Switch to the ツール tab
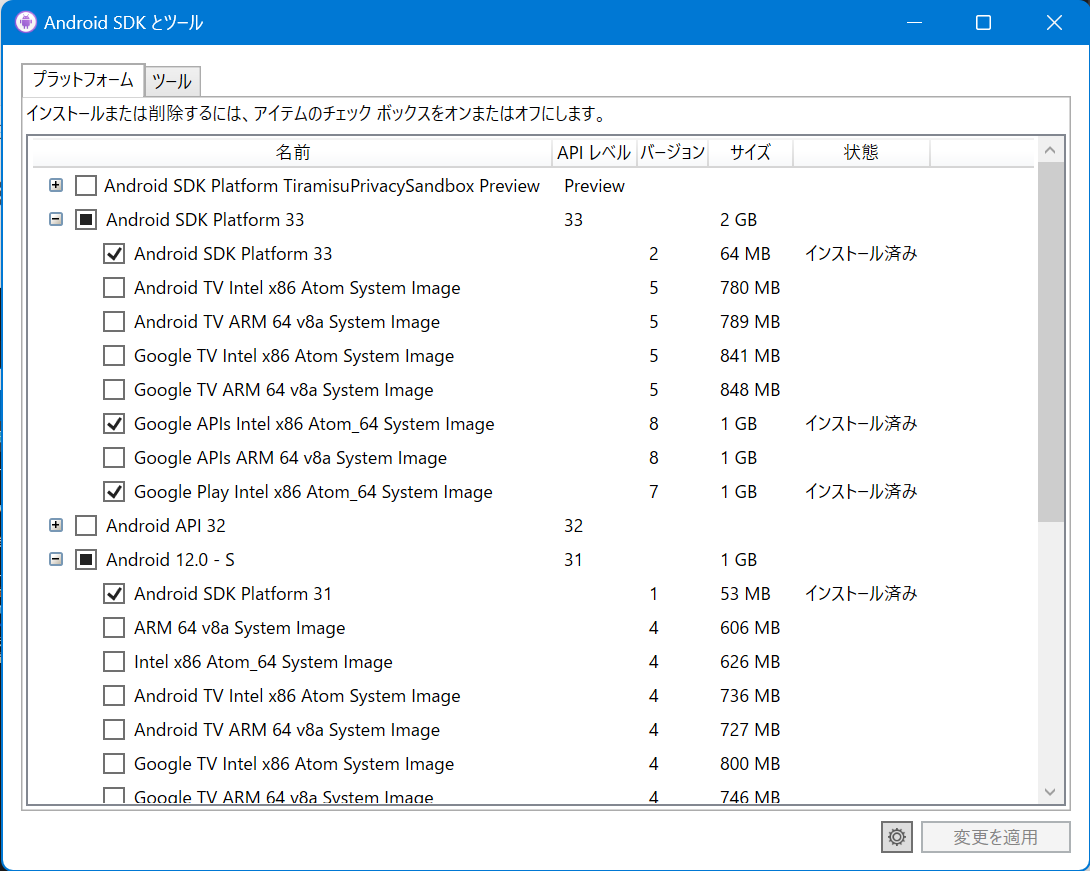 [x=172, y=81]
